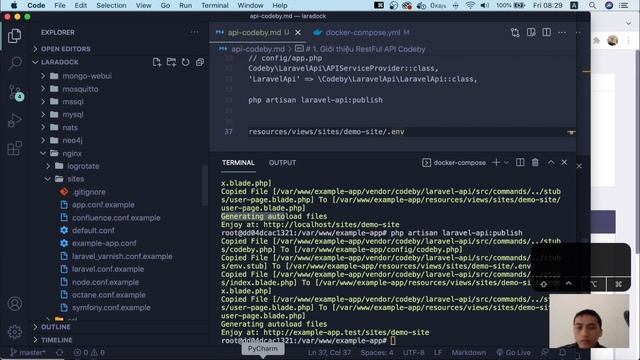Click Ln 37, Col 37 status item
This screenshot has height=360, width=640.
329,353
